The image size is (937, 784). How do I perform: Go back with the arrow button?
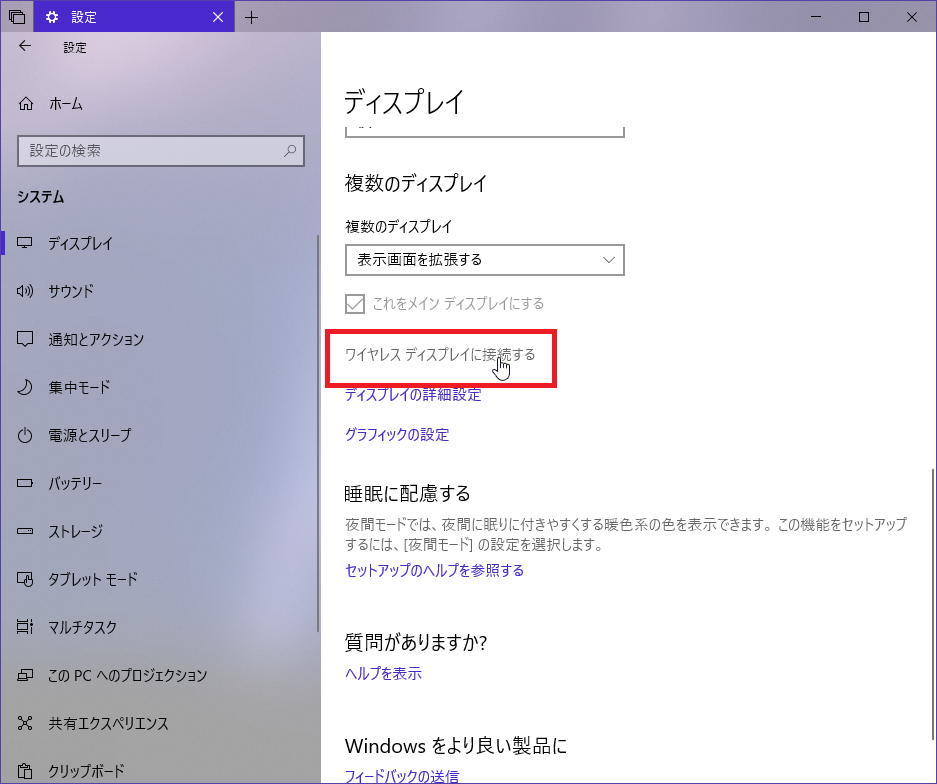[25, 46]
